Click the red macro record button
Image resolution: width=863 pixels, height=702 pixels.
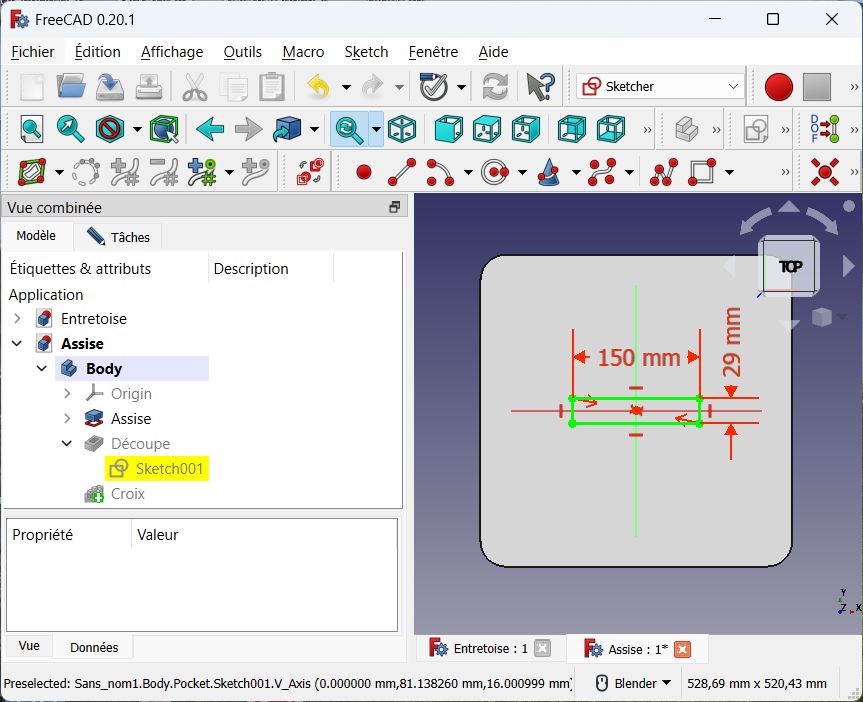click(778, 87)
